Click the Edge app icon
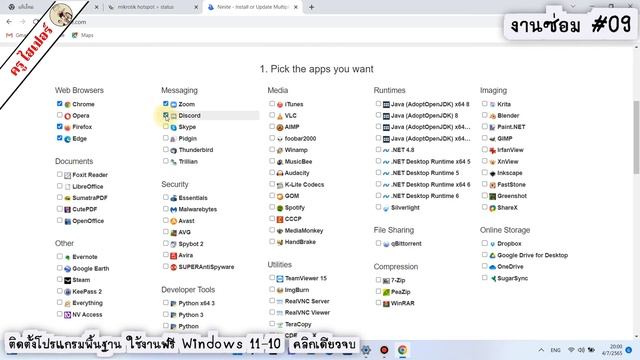This screenshot has height=360, width=640. tap(68, 139)
